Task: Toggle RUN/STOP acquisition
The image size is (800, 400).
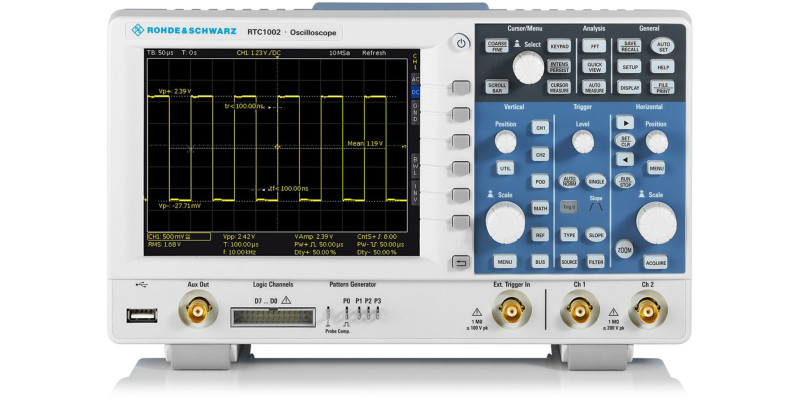Action: [624, 180]
